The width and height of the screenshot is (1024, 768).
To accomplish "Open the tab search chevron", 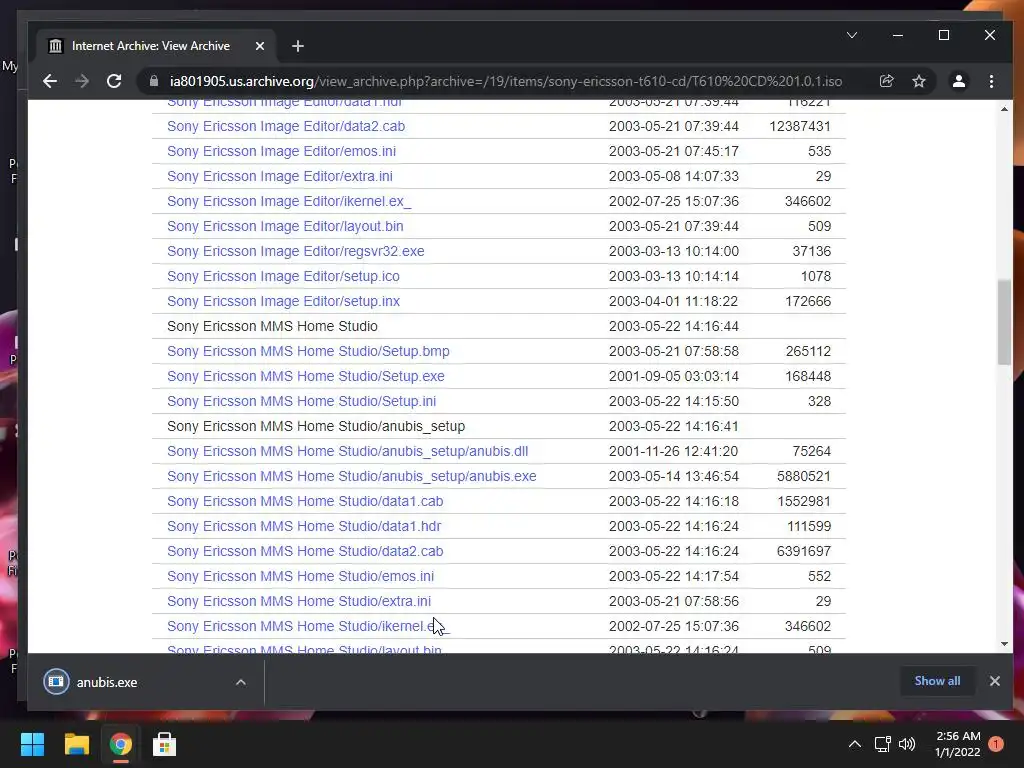I will pyautogui.click(x=852, y=35).
